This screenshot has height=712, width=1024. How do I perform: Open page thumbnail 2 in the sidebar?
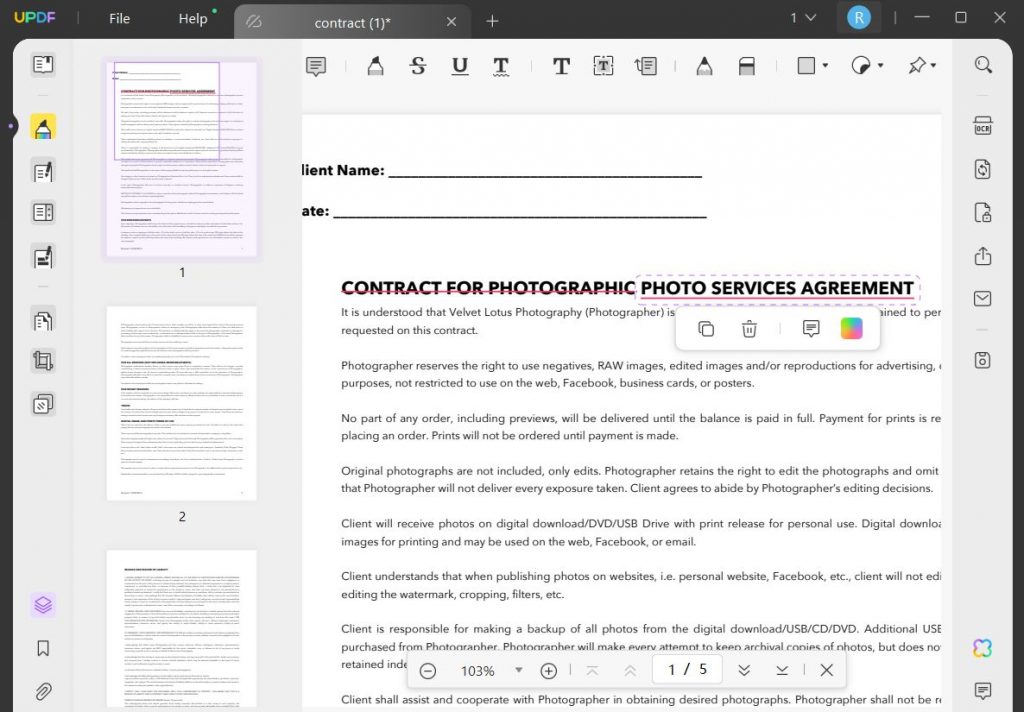(182, 405)
